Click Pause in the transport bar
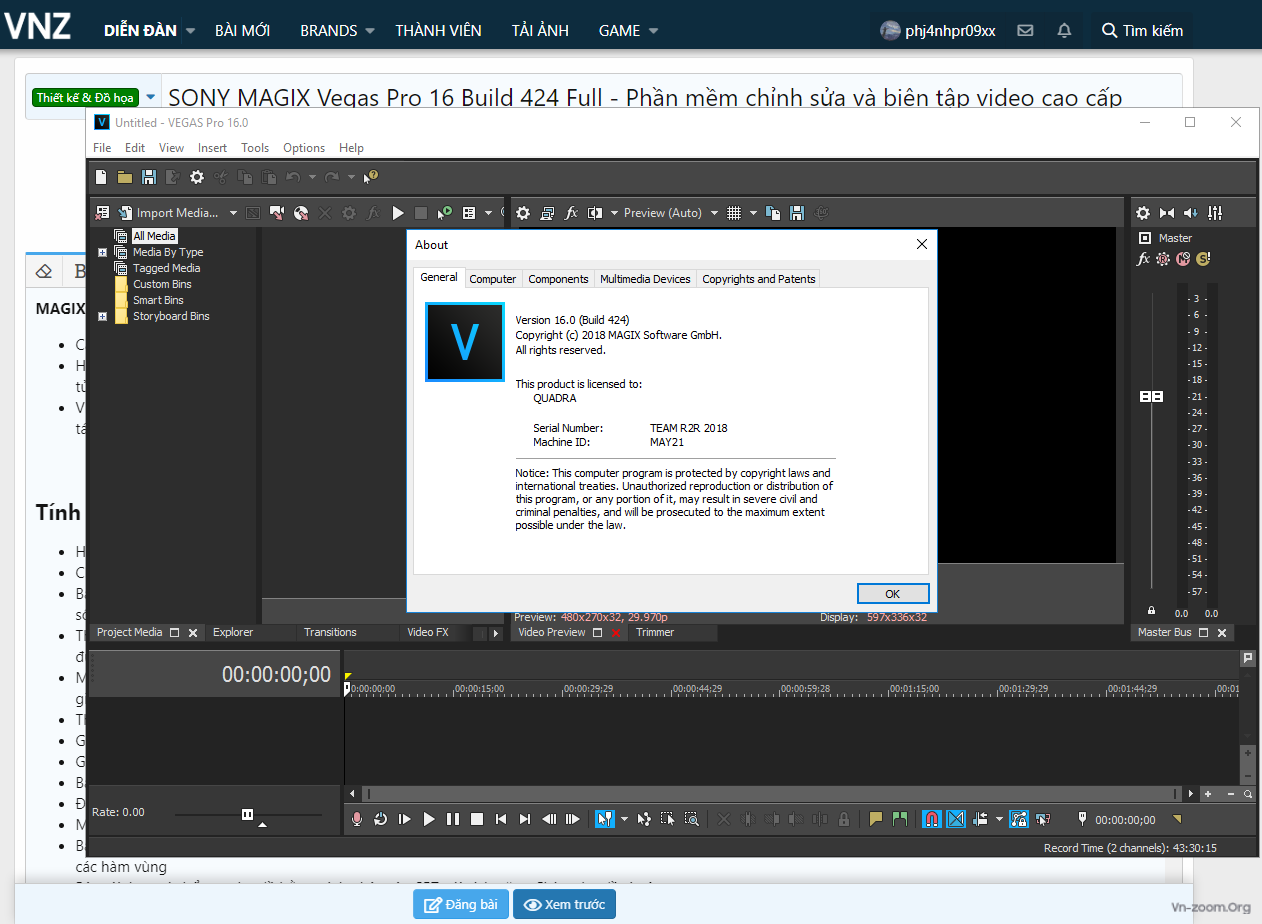 pos(453,819)
